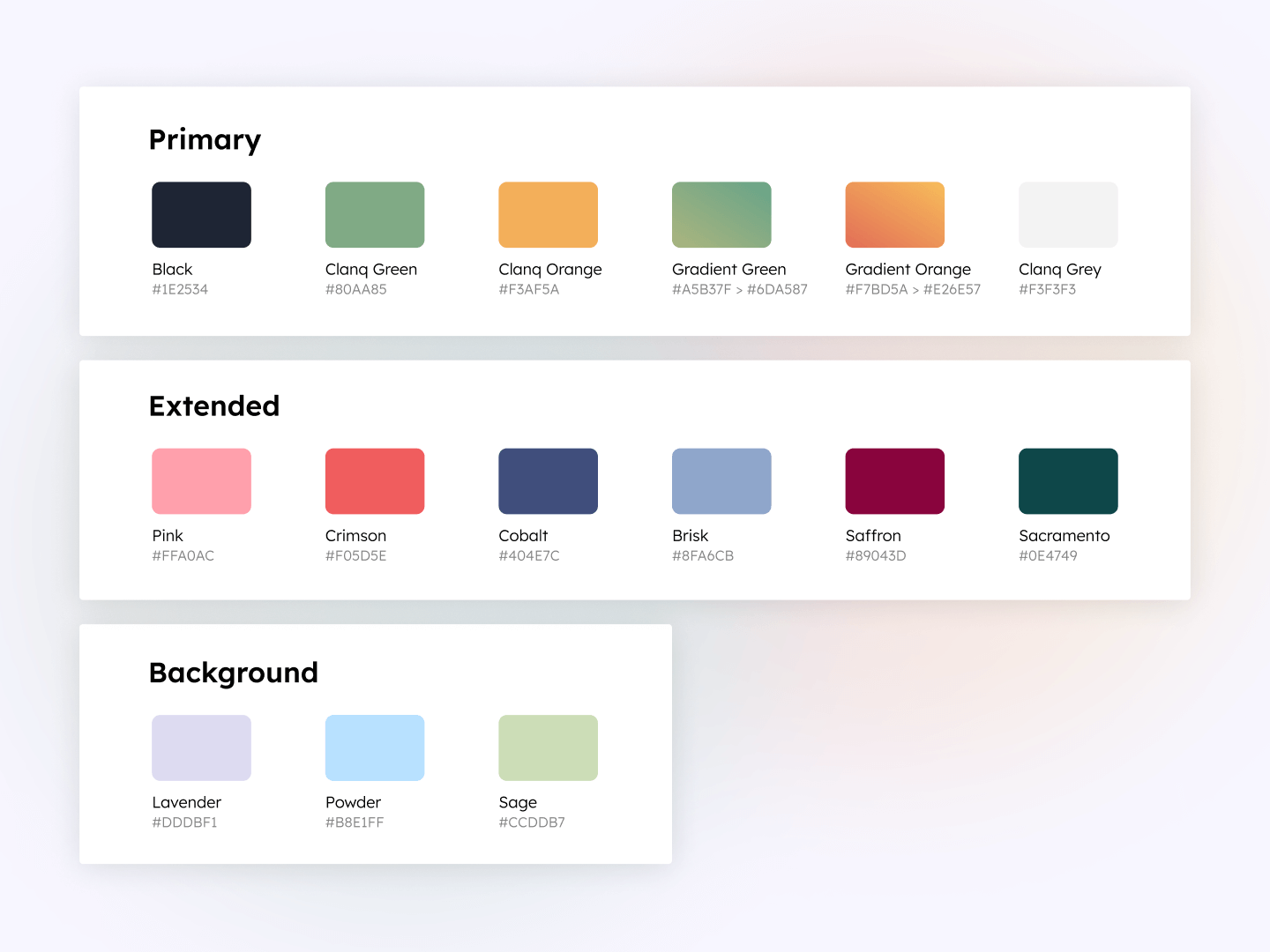The width and height of the screenshot is (1270, 952).
Task: Choose the Lavender background swatch
Action: pyautogui.click(x=201, y=747)
